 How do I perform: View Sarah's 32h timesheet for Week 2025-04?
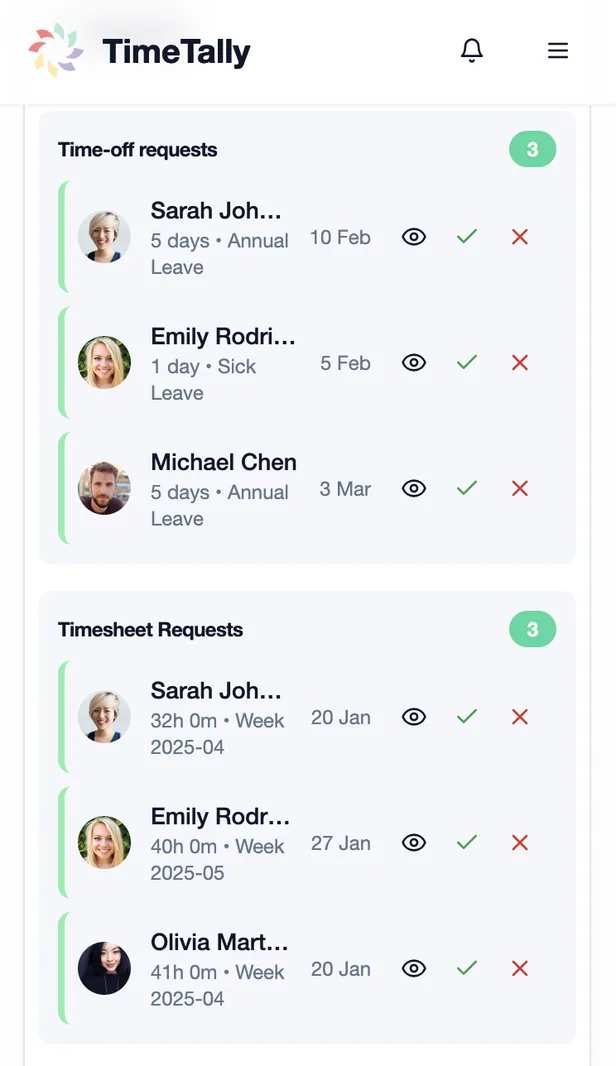tap(414, 717)
